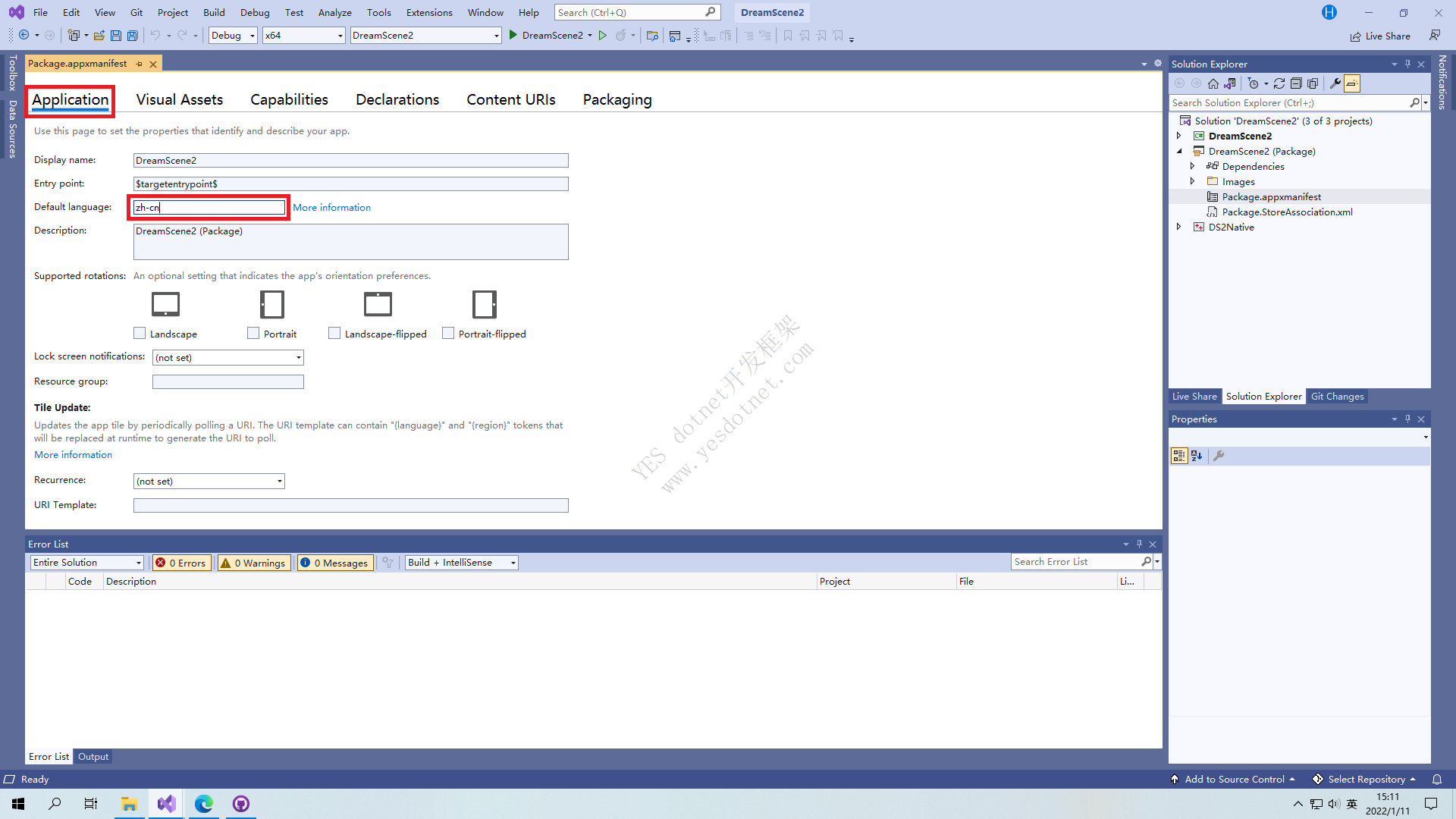Expand the Images folder node
Viewport: 1456px width, 819px height.
1192,182
